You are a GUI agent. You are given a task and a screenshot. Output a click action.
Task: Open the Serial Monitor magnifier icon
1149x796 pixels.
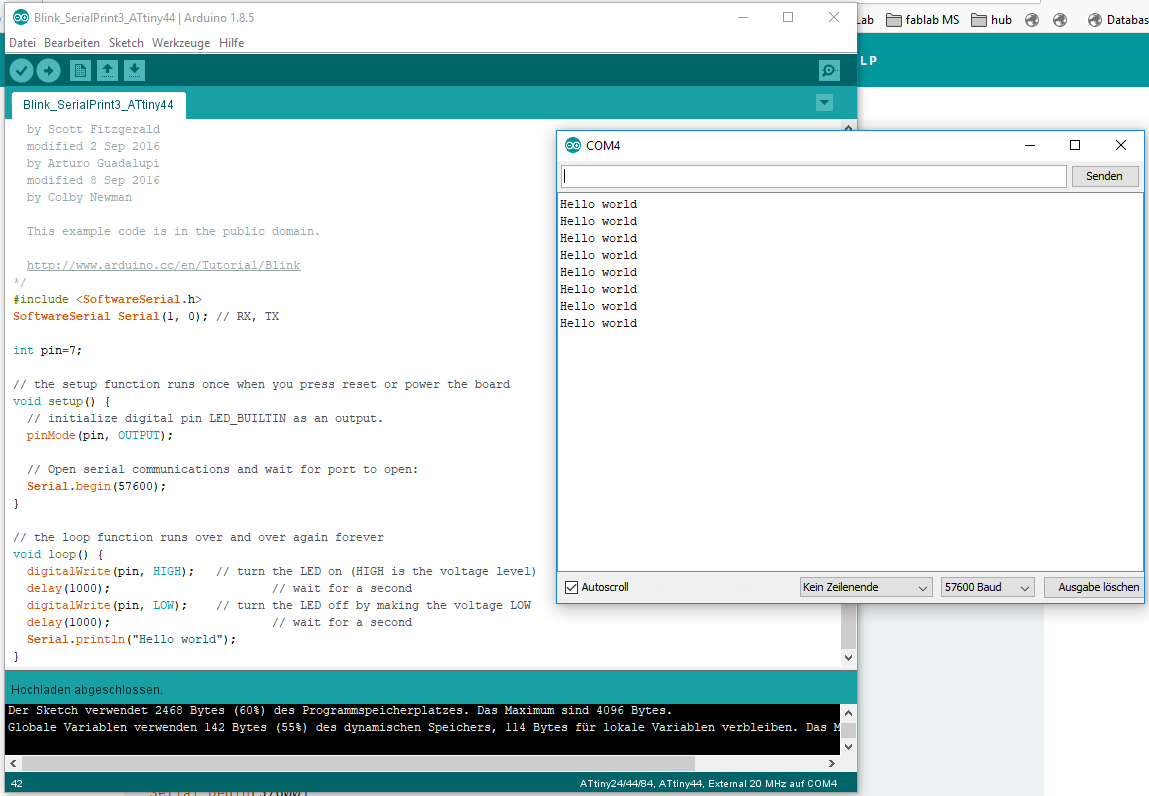click(829, 70)
